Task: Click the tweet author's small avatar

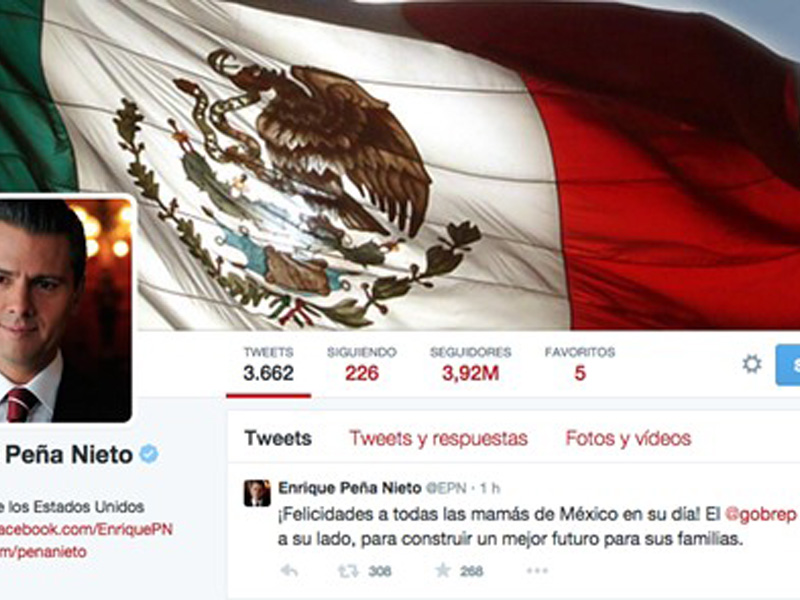Action: click(257, 493)
